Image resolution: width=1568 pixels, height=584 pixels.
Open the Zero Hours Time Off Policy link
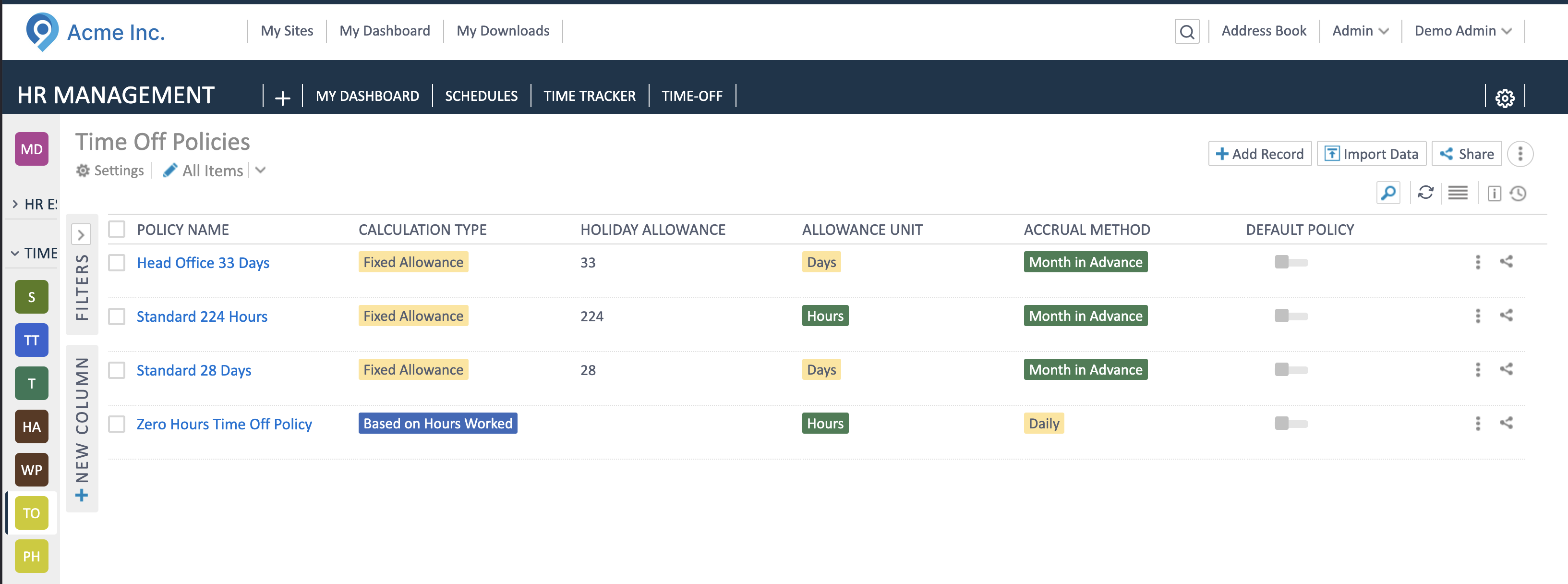pos(224,424)
